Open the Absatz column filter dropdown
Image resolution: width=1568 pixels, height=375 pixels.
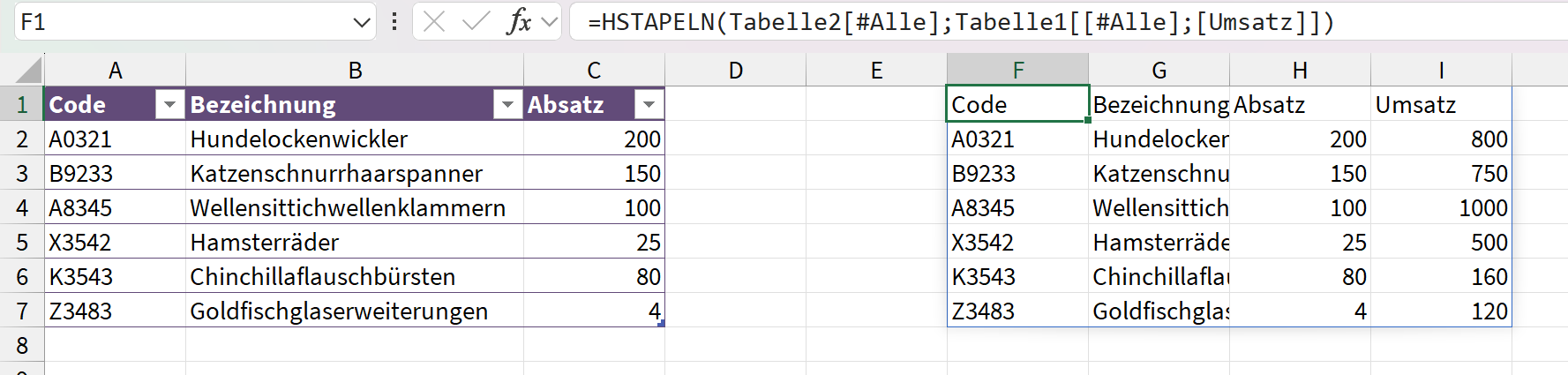point(649,105)
